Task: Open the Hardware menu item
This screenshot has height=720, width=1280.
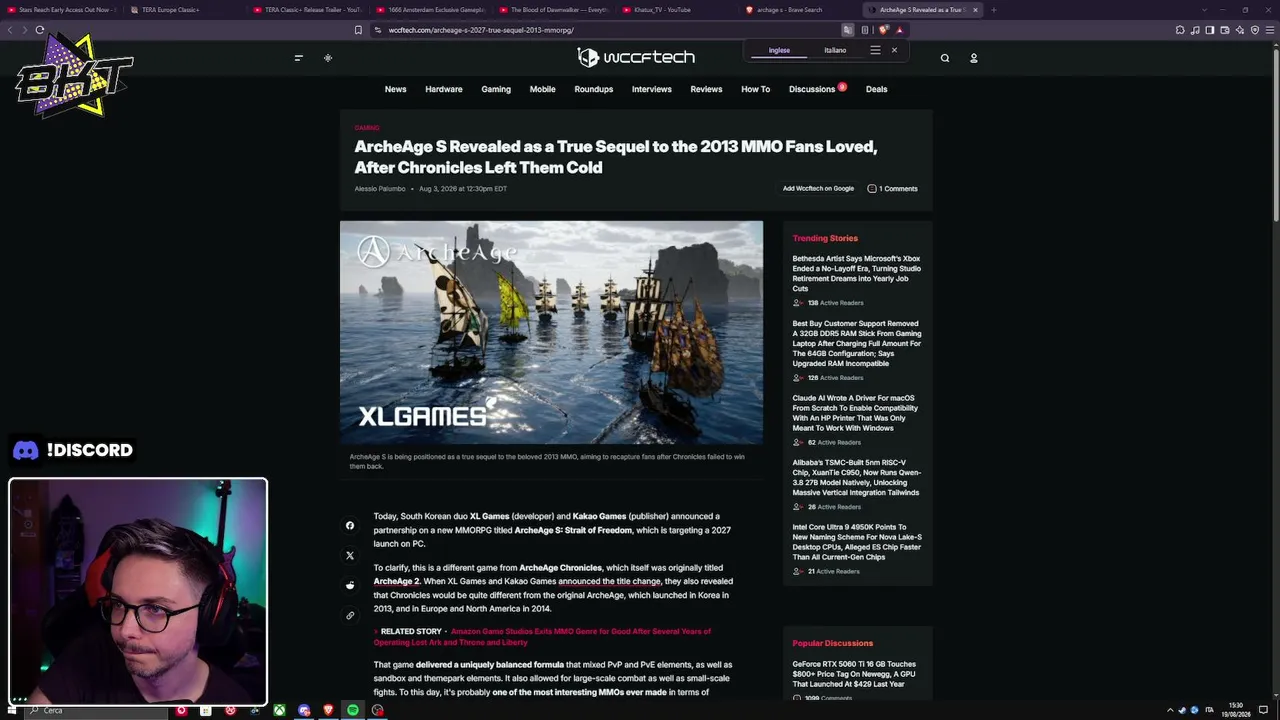Action: click(x=443, y=89)
